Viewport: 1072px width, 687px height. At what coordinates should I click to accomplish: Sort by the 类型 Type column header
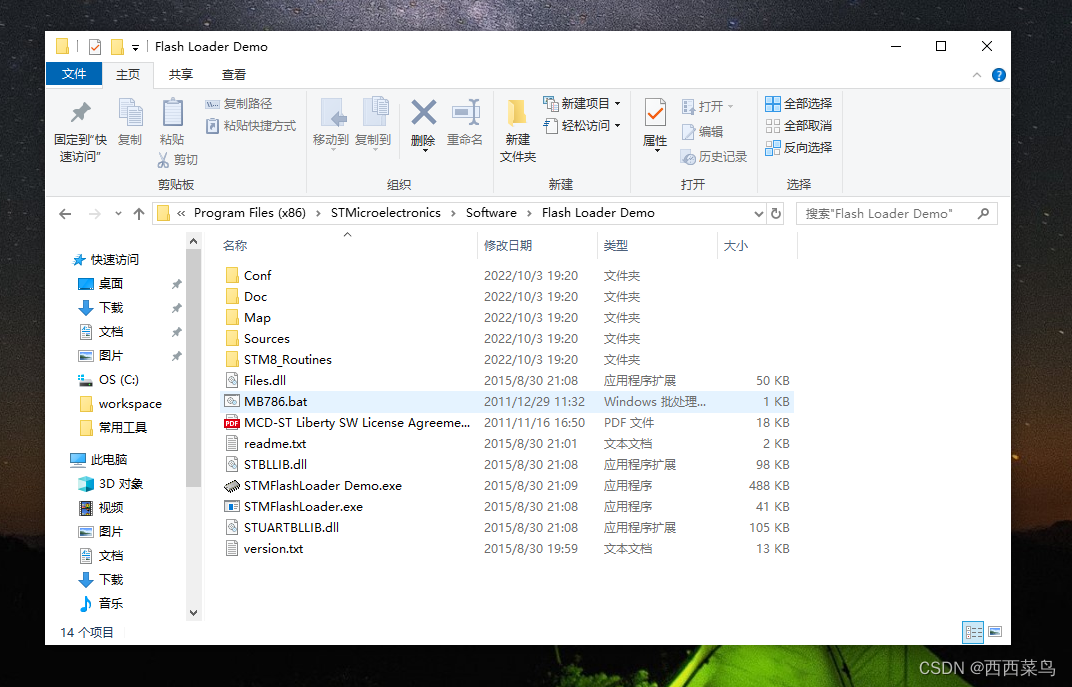(x=657, y=245)
